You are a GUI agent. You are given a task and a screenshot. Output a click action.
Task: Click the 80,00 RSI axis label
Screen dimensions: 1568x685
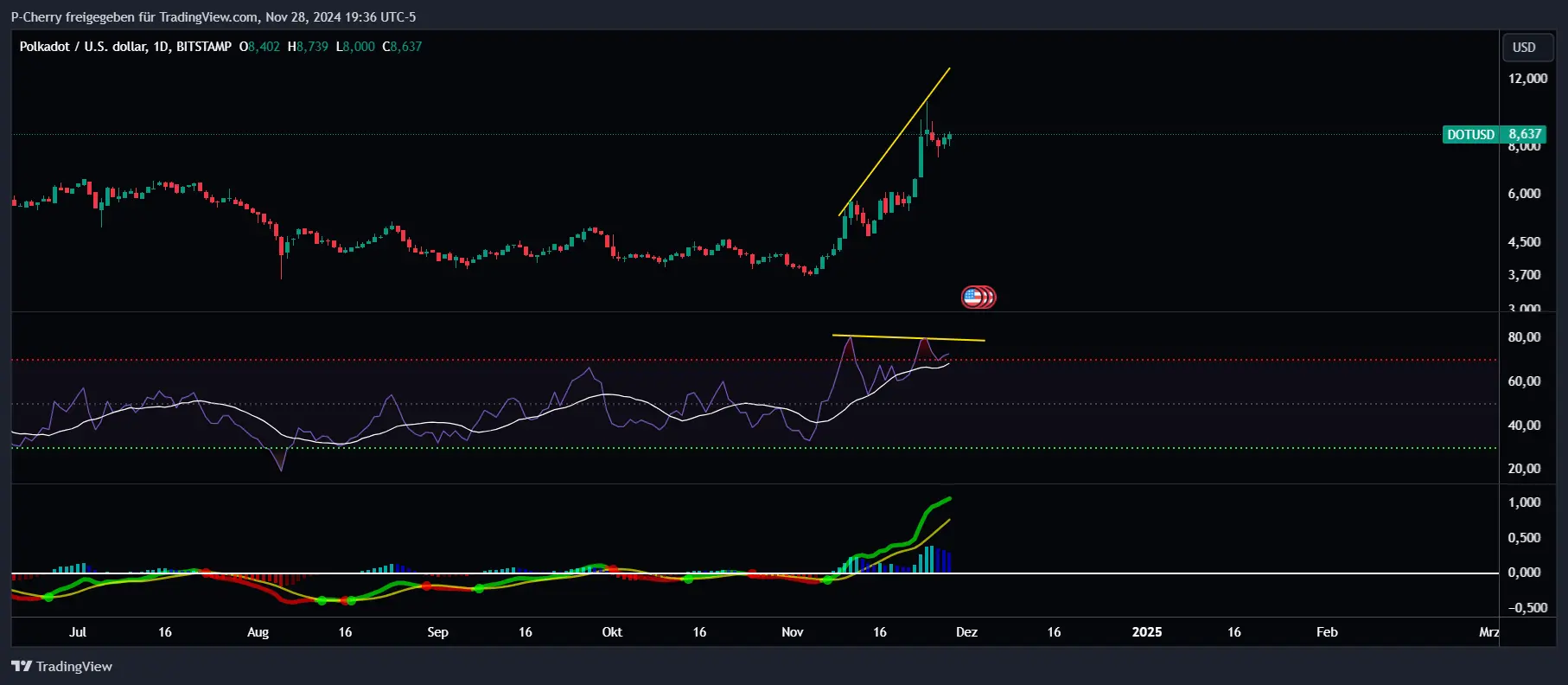pyautogui.click(x=1524, y=336)
